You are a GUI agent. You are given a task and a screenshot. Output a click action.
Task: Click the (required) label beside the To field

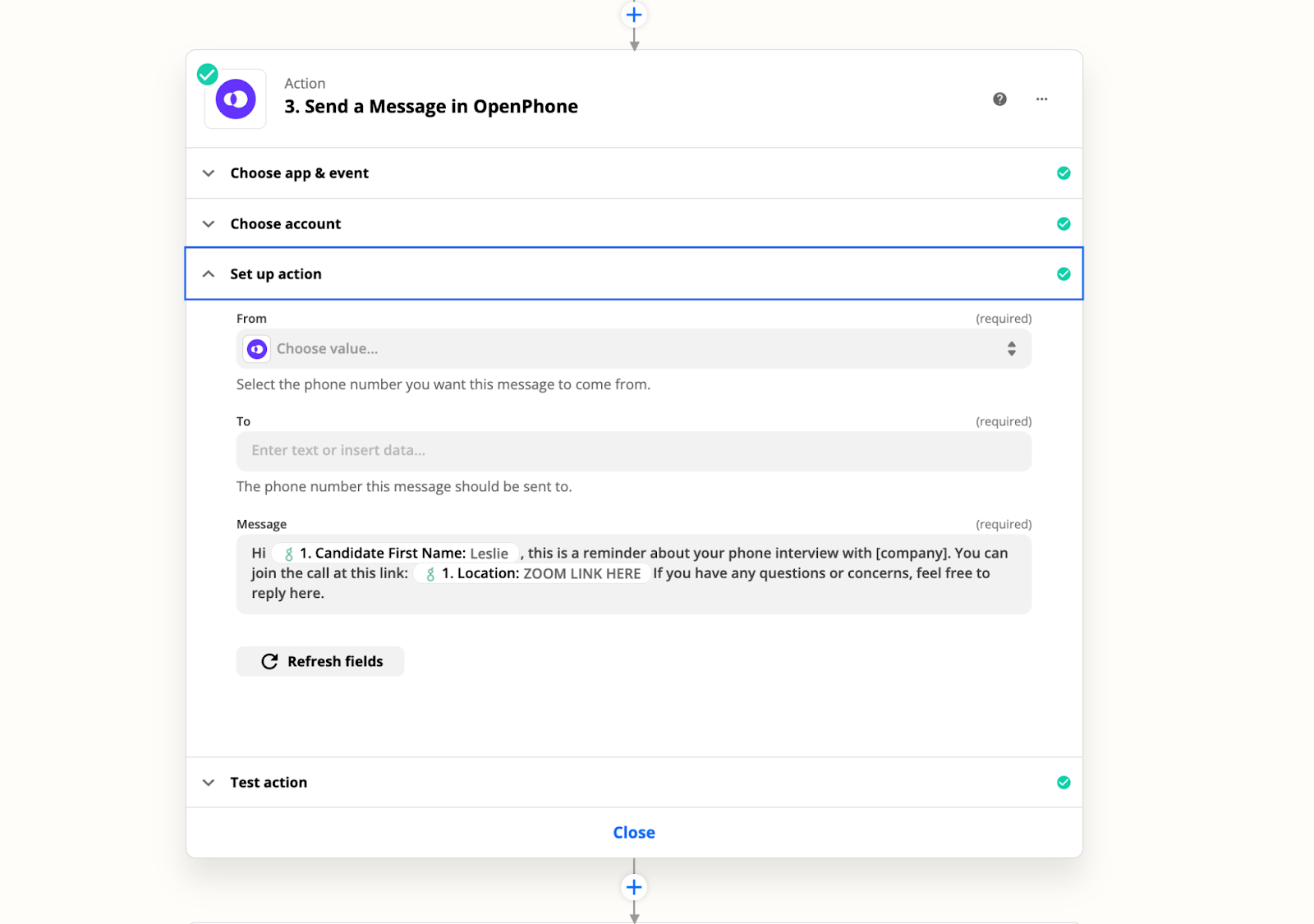[x=1004, y=421]
